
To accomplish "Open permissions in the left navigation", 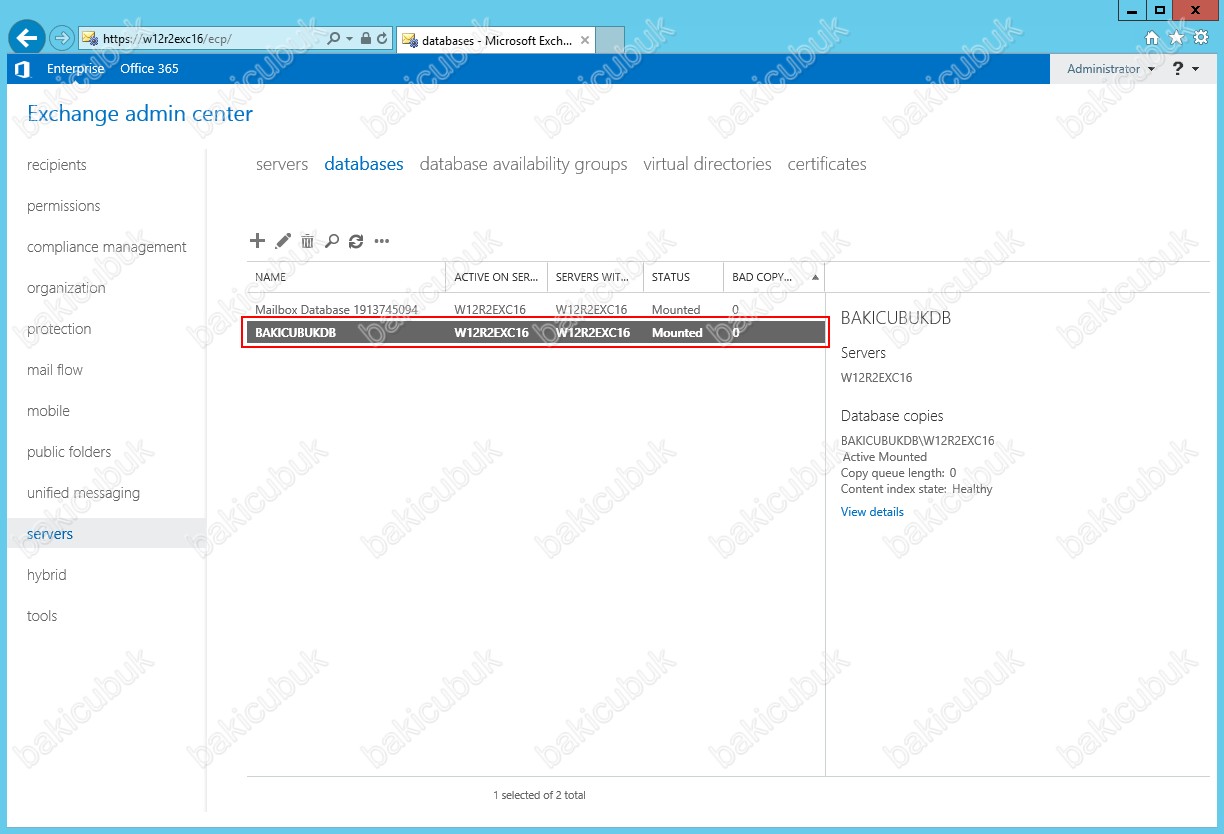I will 64,206.
